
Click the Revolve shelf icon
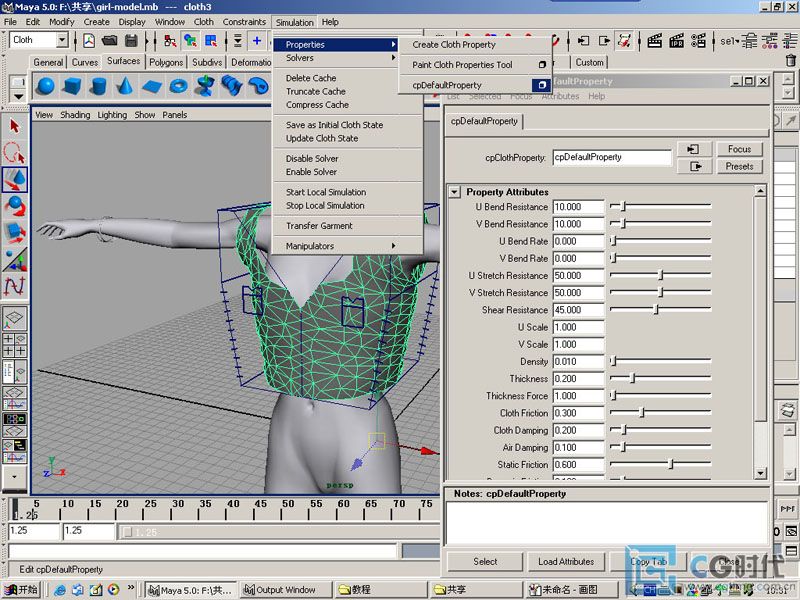[205, 86]
